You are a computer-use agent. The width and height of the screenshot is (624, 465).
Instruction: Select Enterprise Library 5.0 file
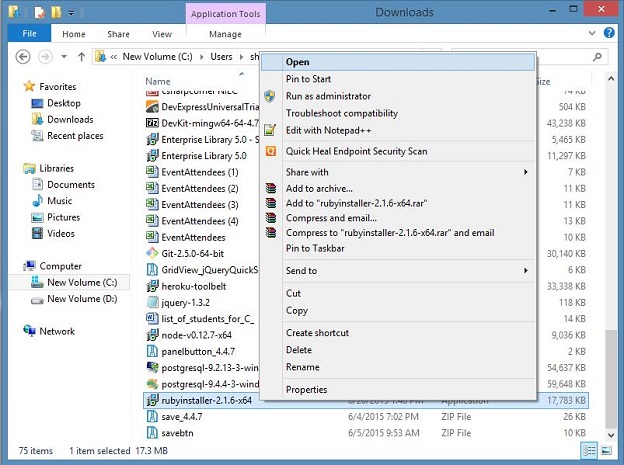(204, 156)
